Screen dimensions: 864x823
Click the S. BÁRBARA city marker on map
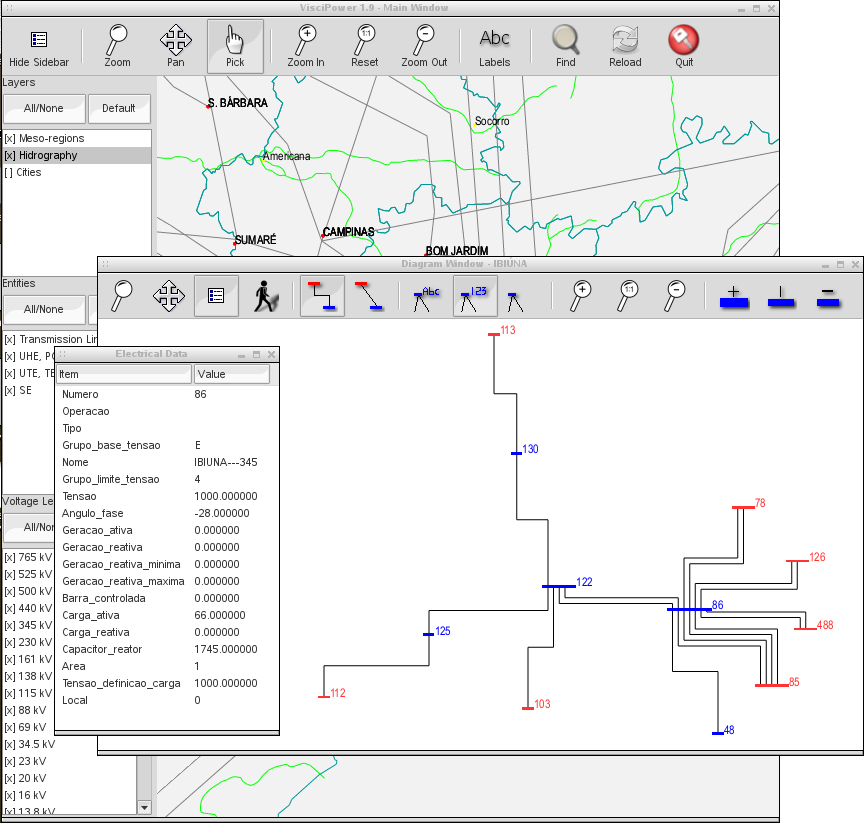coord(208,106)
